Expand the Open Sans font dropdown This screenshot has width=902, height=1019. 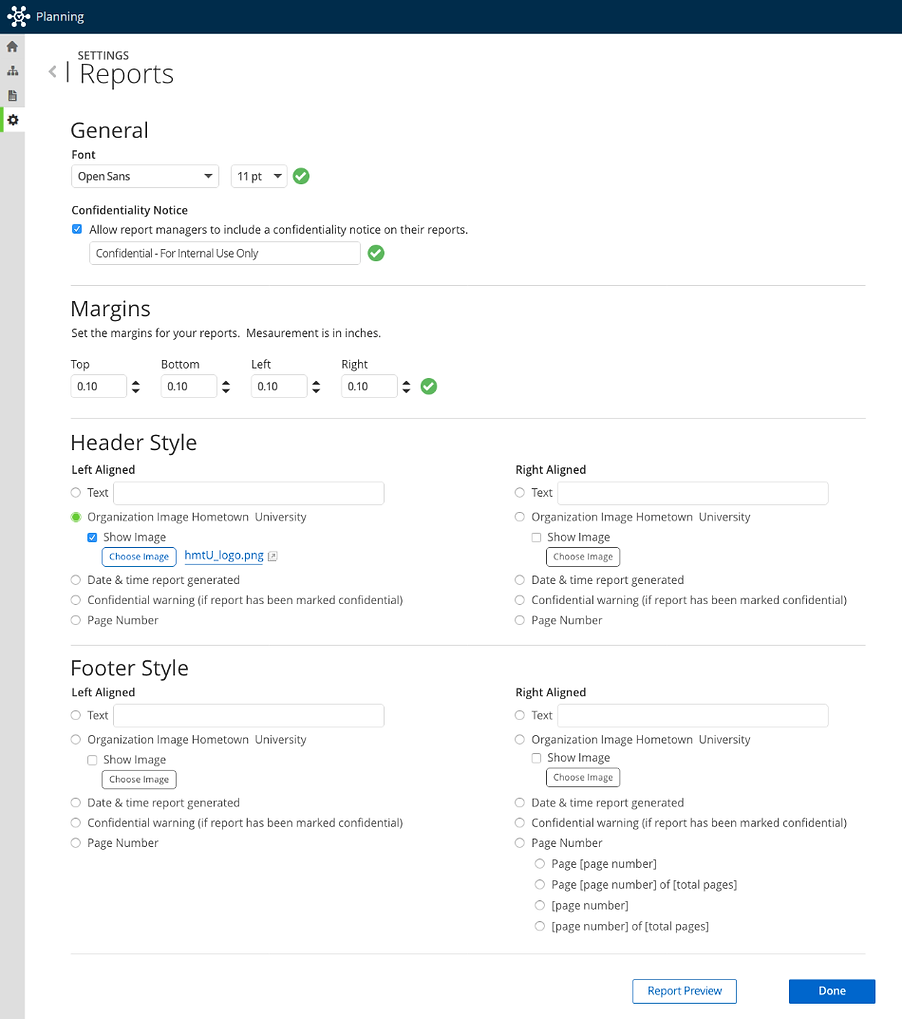[x=145, y=176]
